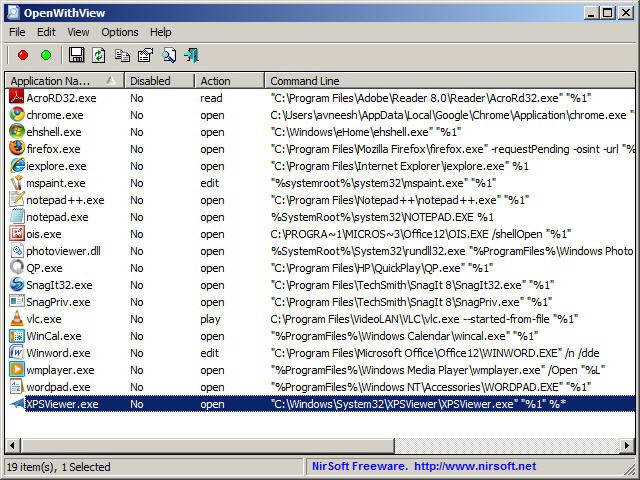Click the iexplore.exe icon
640x480 pixels.
(16, 165)
